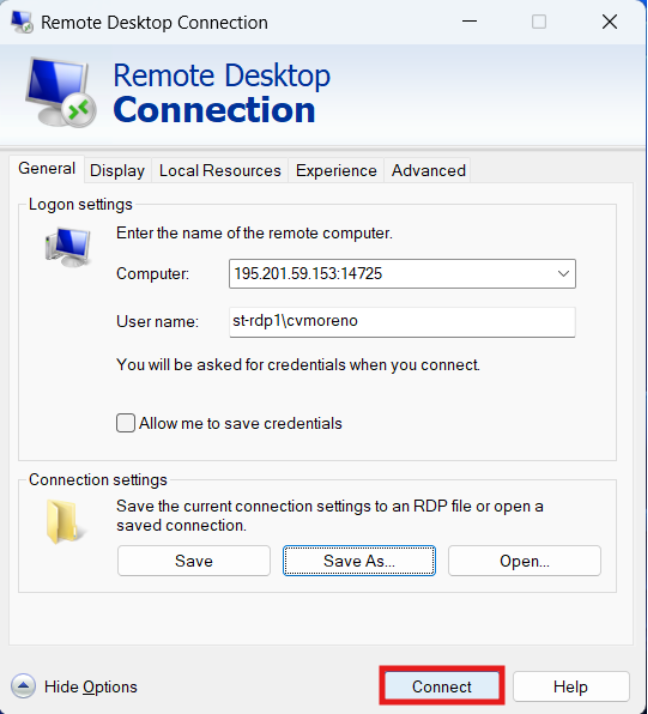The image size is (648, 714).
Task: Enable Allow me to save credentials
Action: click(x=126, y=423)
